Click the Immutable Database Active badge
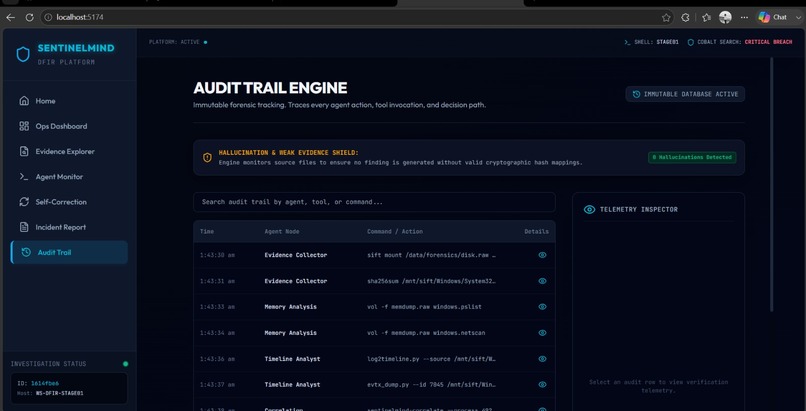The height and width of the screenshot is (411, 806). click(x=685, y=94)
